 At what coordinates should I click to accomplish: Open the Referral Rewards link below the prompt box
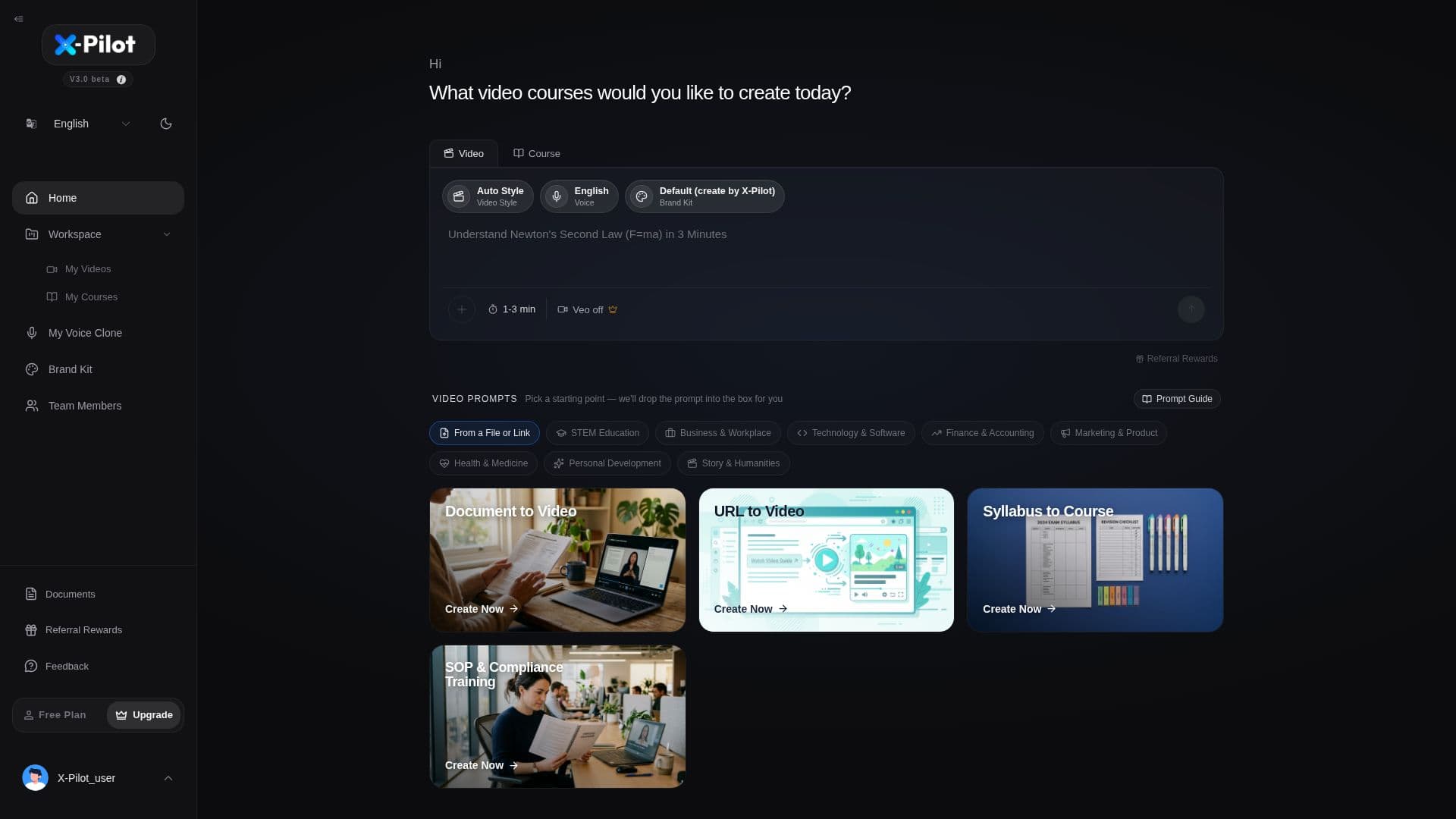pyautogui.click(x=1177, y=359)
